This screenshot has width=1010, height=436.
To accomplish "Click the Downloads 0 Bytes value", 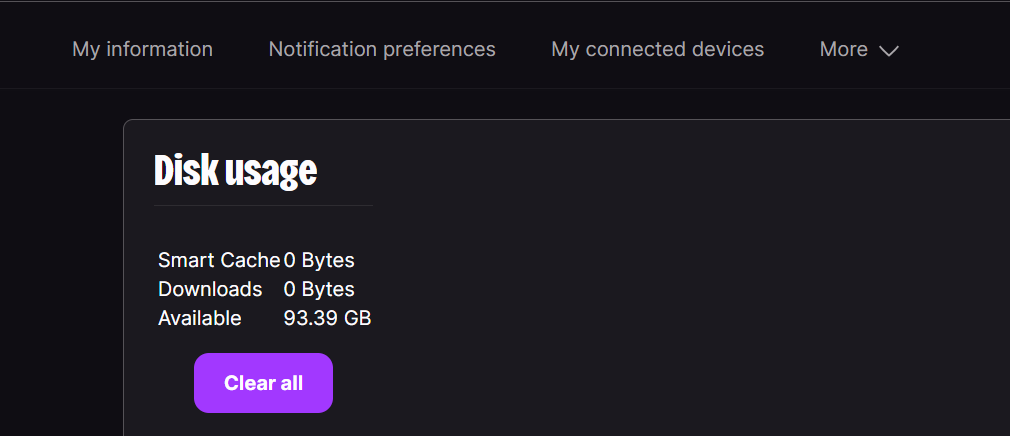I will tap(319, 289).
